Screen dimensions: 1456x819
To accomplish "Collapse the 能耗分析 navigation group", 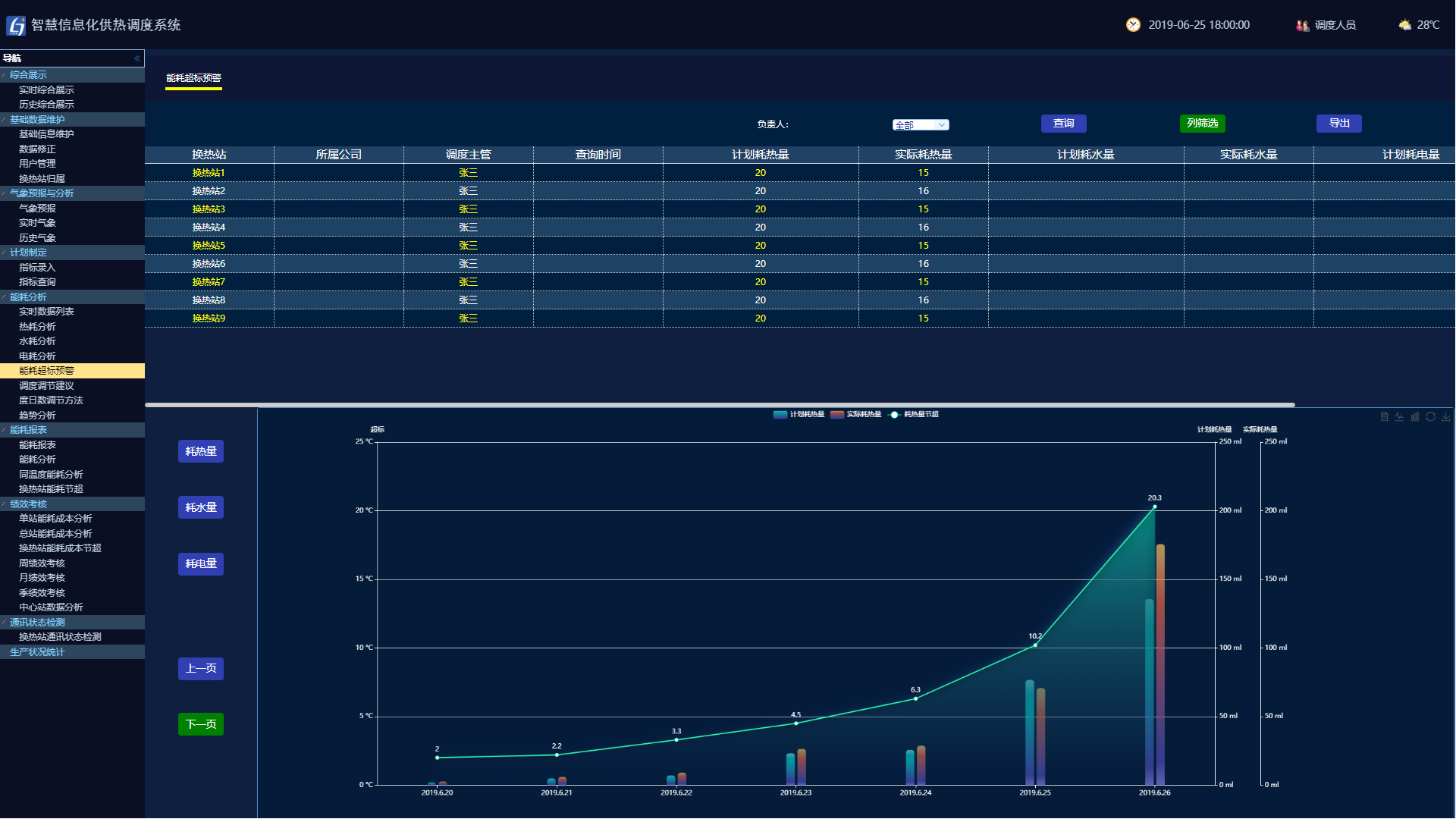I will pyautogui.click(x=72, y=297).
